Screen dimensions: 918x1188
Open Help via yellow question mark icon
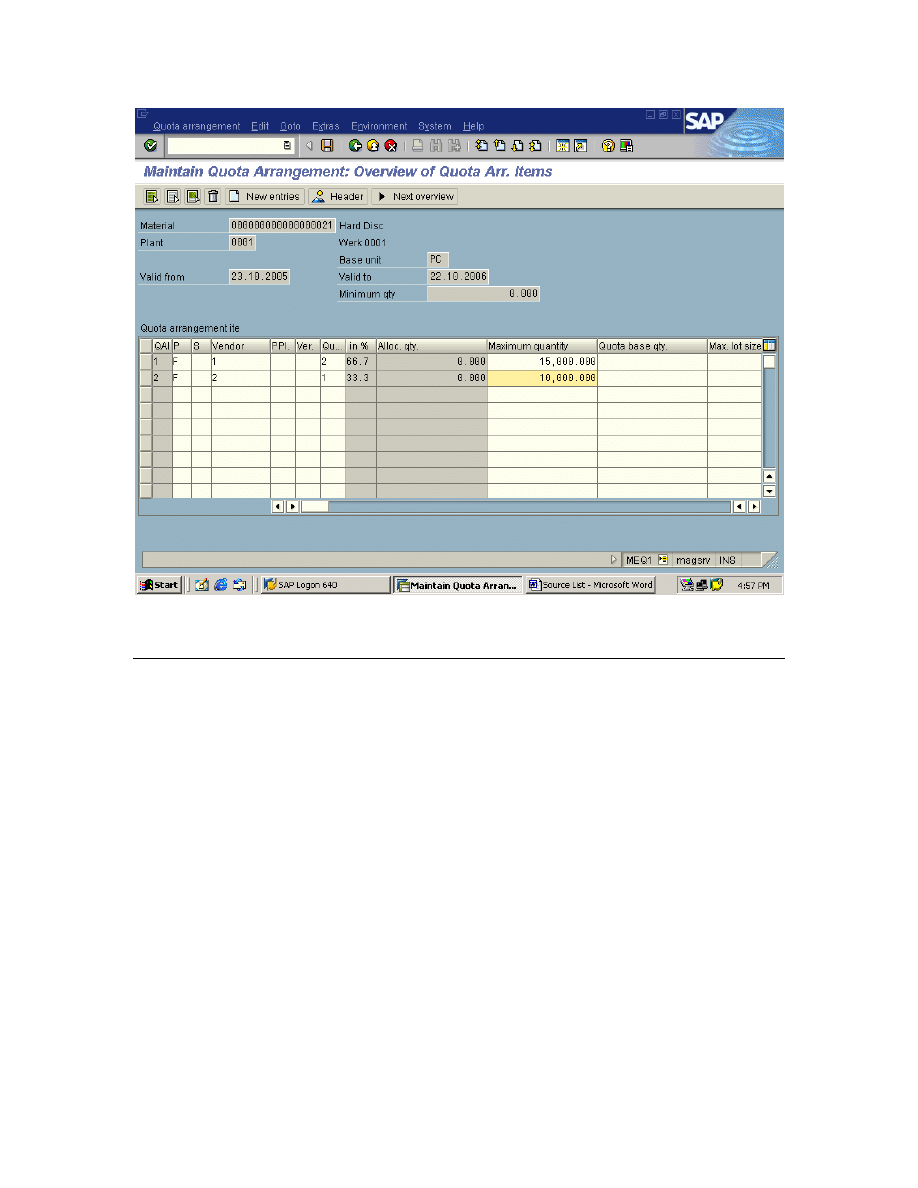(608, 146)
